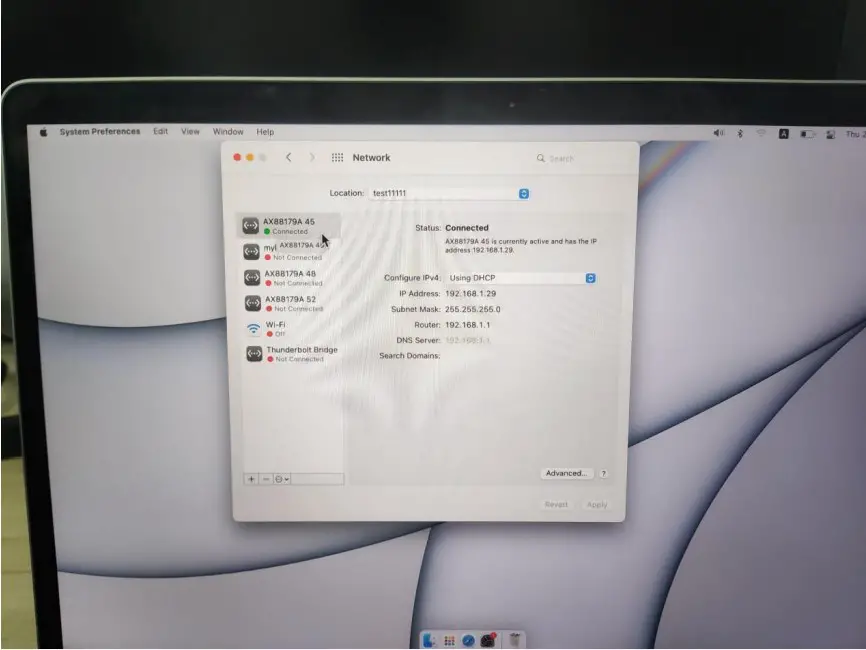Click the volume icon in menu bar
This screenshot has height=650, width=866.
[718, 133]
